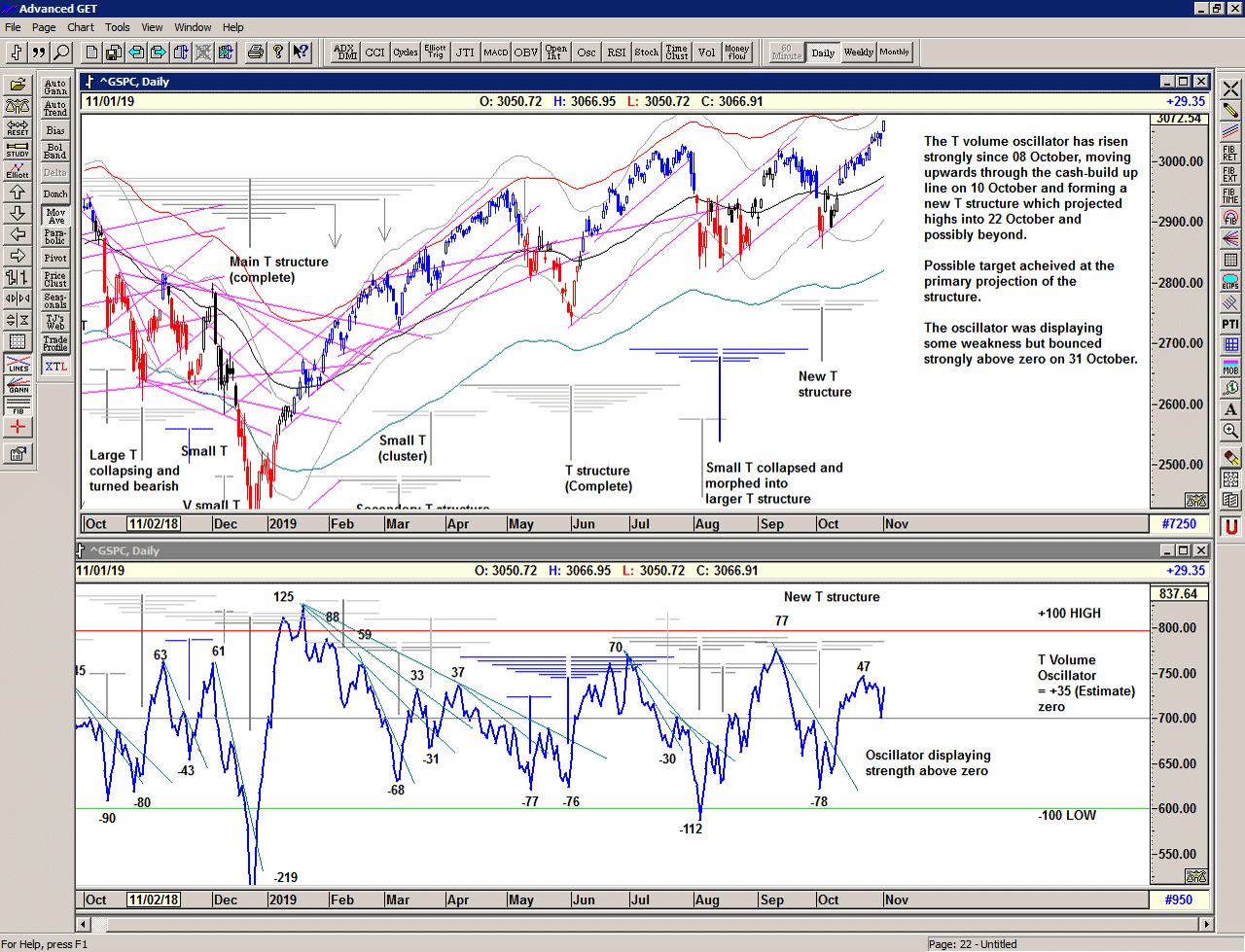Switch chart to Monthly timeframe
This screenshot has height=952, width=1245.
point(894,53)
